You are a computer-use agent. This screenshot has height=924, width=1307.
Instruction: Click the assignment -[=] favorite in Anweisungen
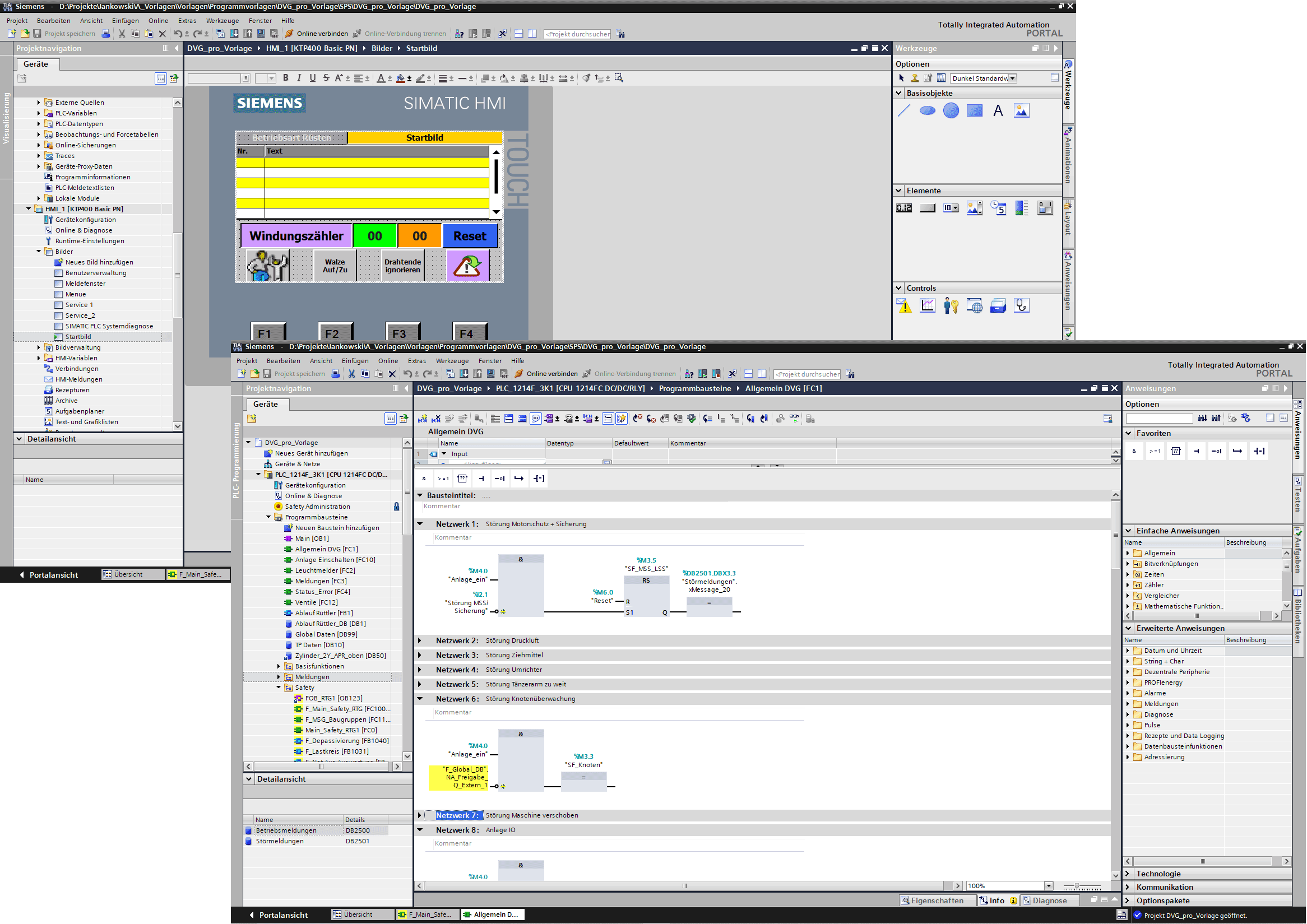point(1259,452)
